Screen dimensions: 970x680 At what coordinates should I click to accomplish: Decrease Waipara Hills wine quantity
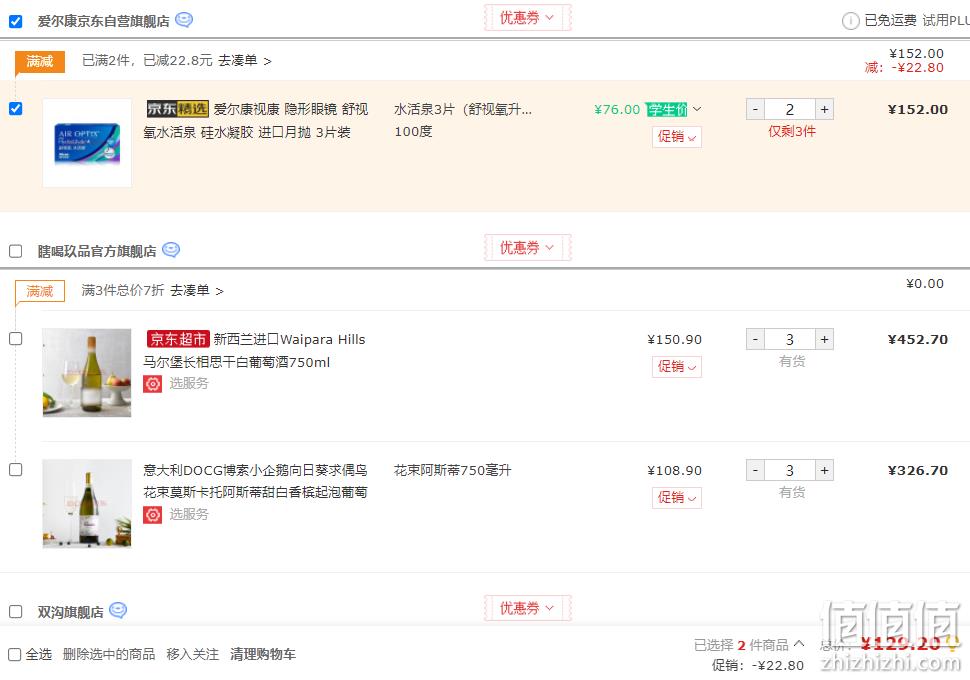tap(755, 339)
